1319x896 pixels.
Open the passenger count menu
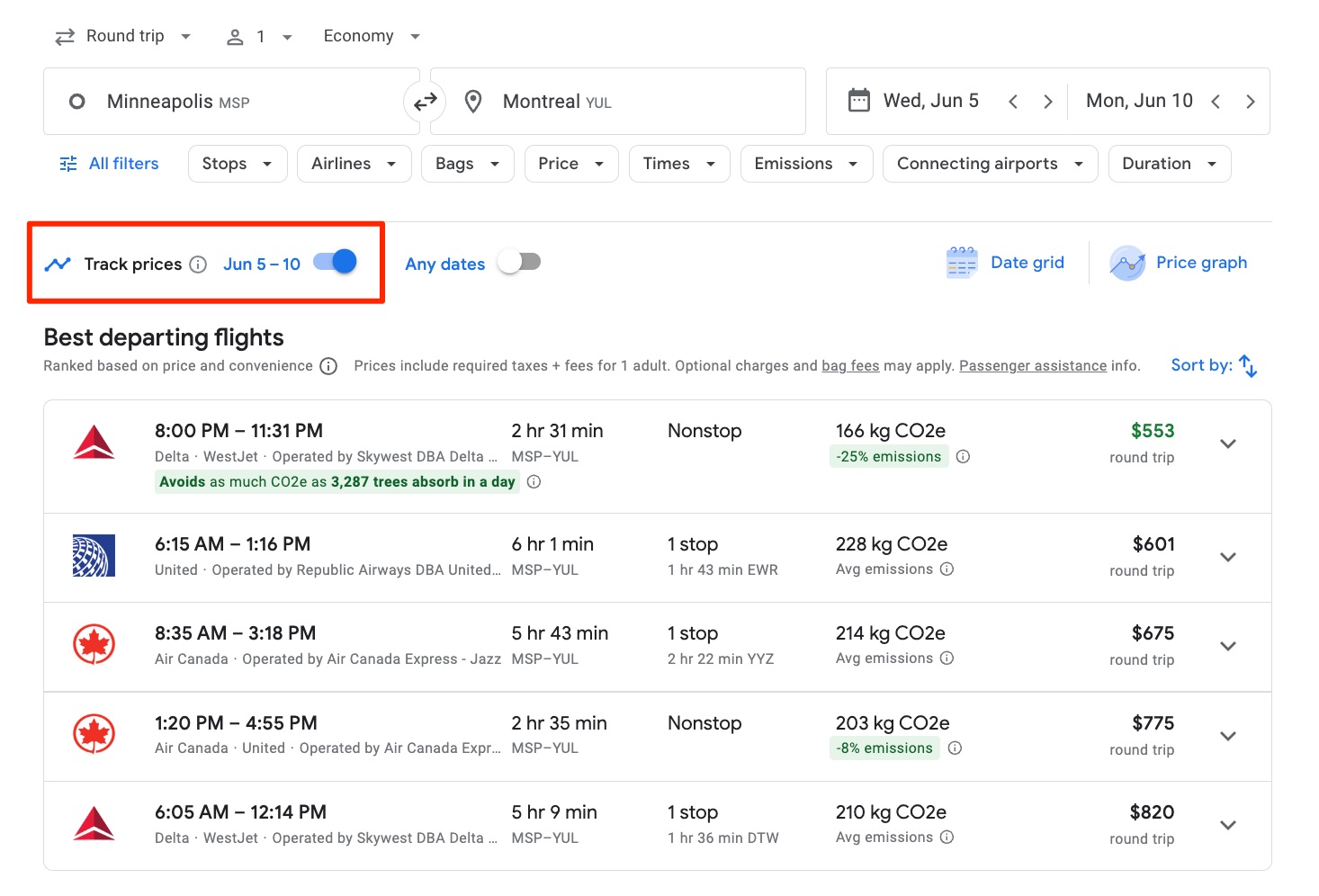pyautogui.click(x=259, y=35)
